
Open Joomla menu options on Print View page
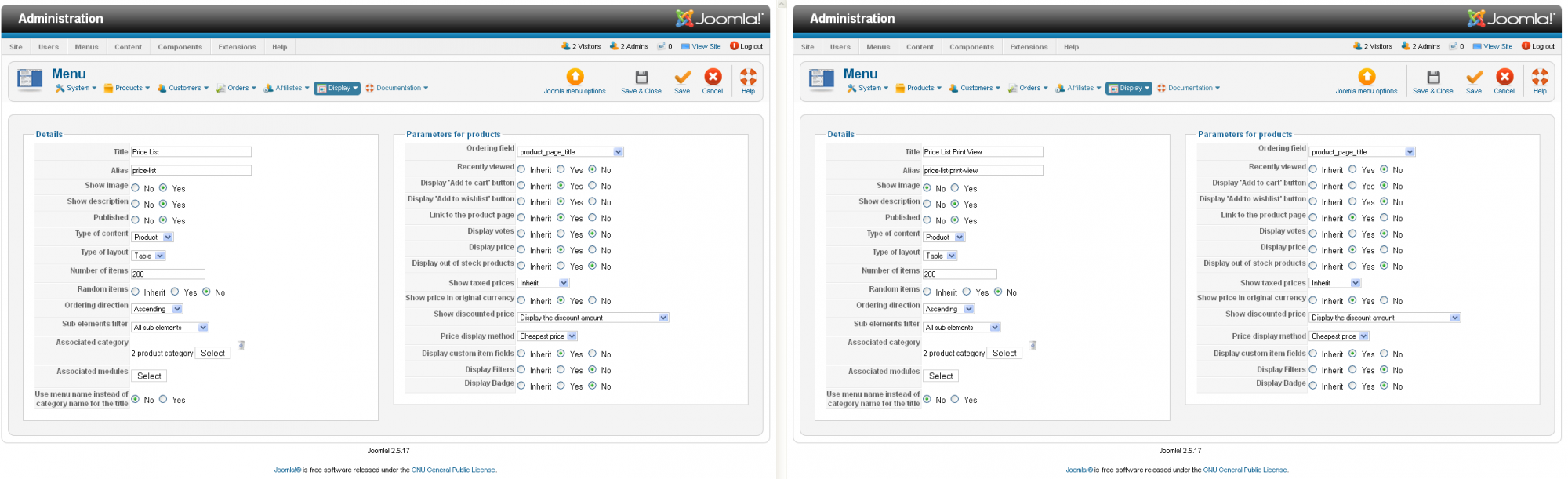1367,77
